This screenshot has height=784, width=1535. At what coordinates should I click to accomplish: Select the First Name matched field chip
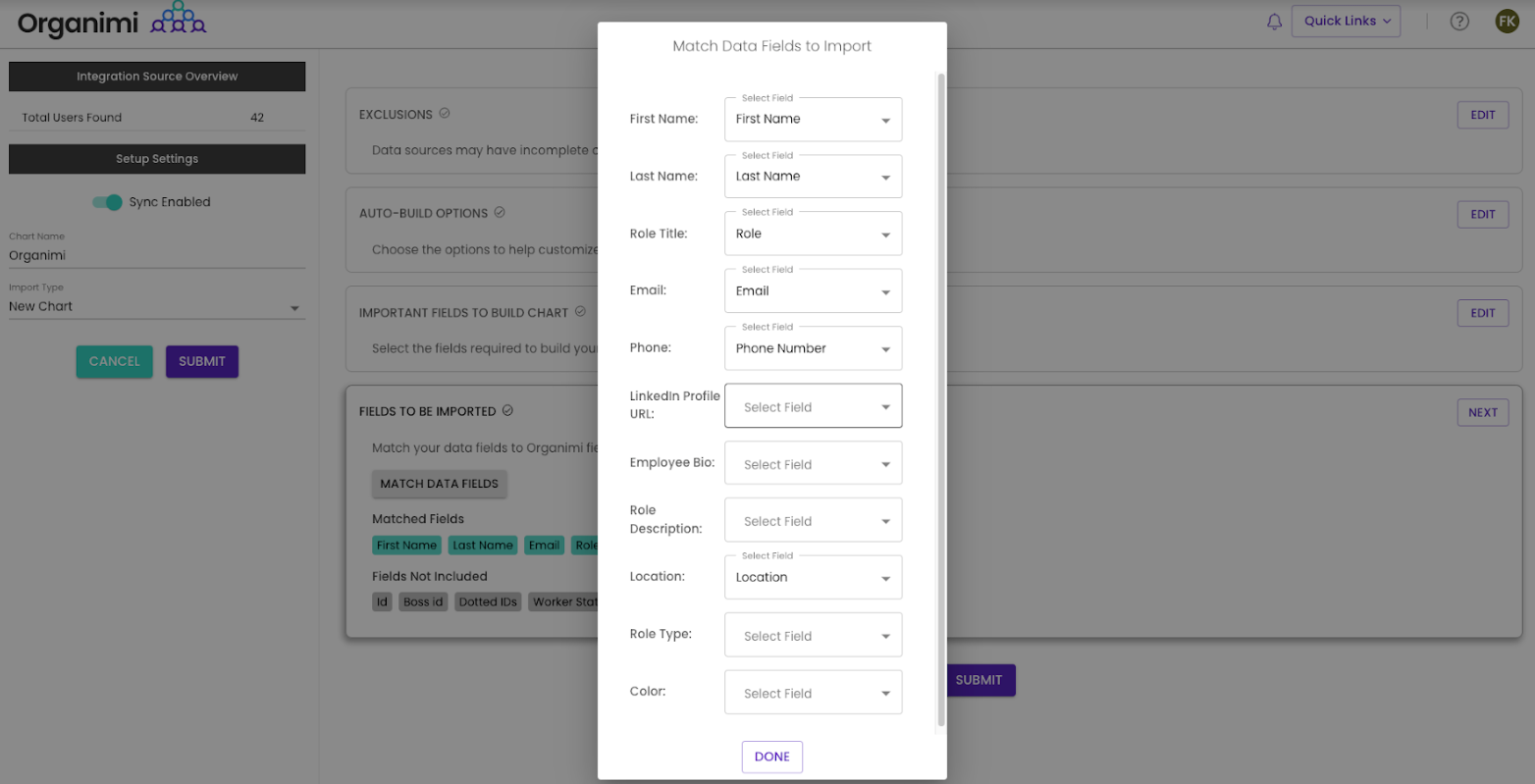[x=406, y=545]
